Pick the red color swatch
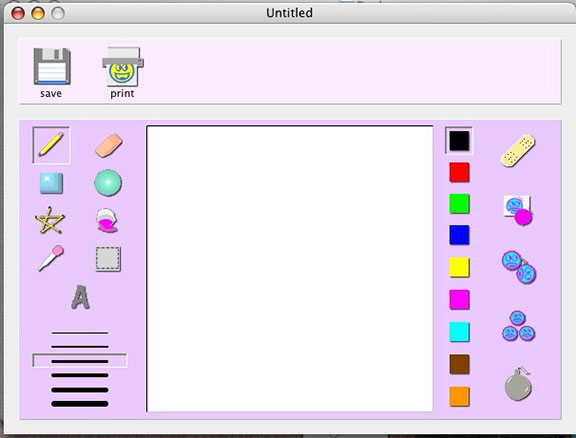Screen dimensions: 576x438 coord(459,172)
